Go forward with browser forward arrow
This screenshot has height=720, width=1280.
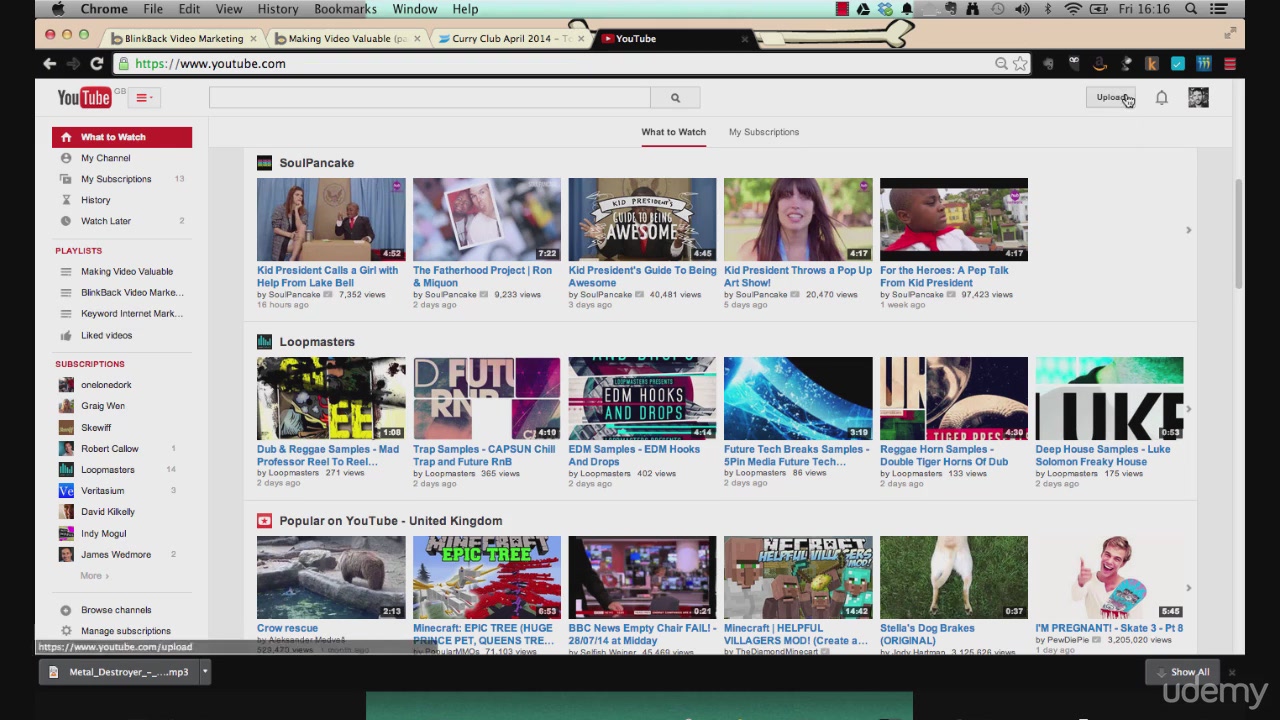coord(73,64)
